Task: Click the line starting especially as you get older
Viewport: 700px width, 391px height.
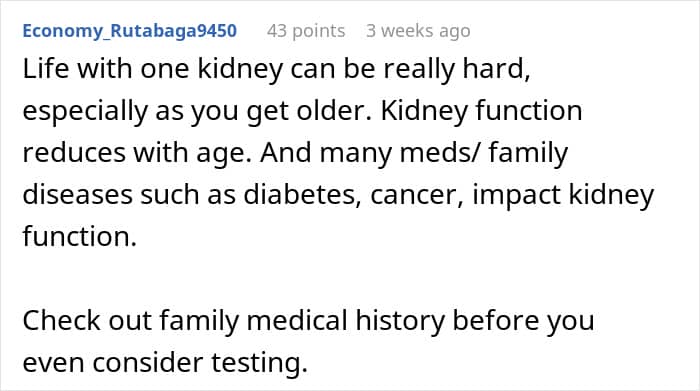Action: [302, 112]
